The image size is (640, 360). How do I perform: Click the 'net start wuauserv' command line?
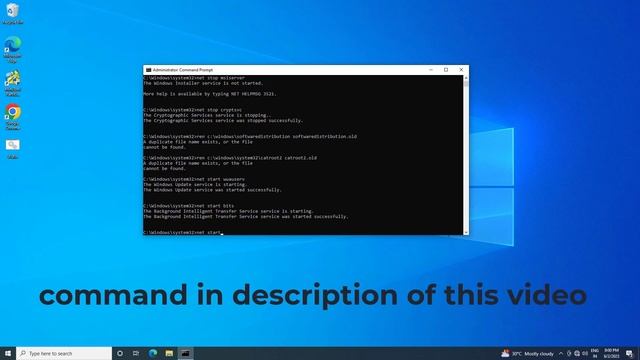tap(194, 179)
